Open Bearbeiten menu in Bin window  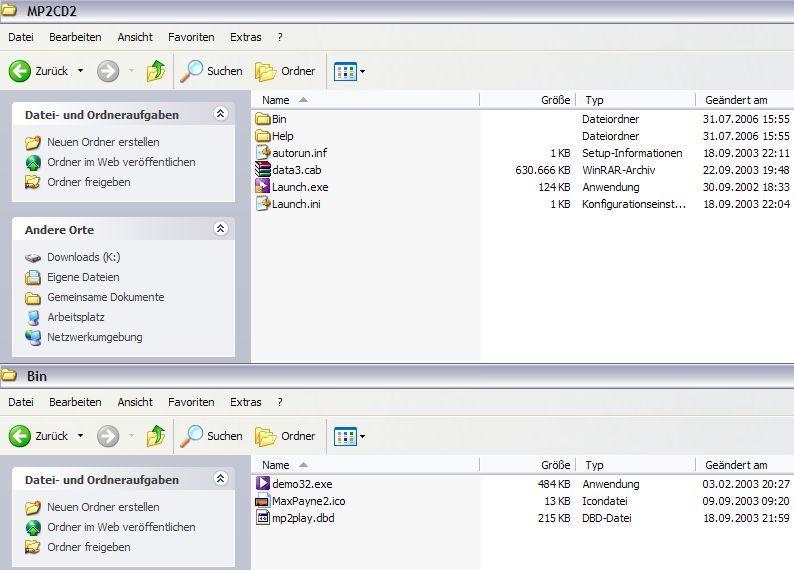75,402
